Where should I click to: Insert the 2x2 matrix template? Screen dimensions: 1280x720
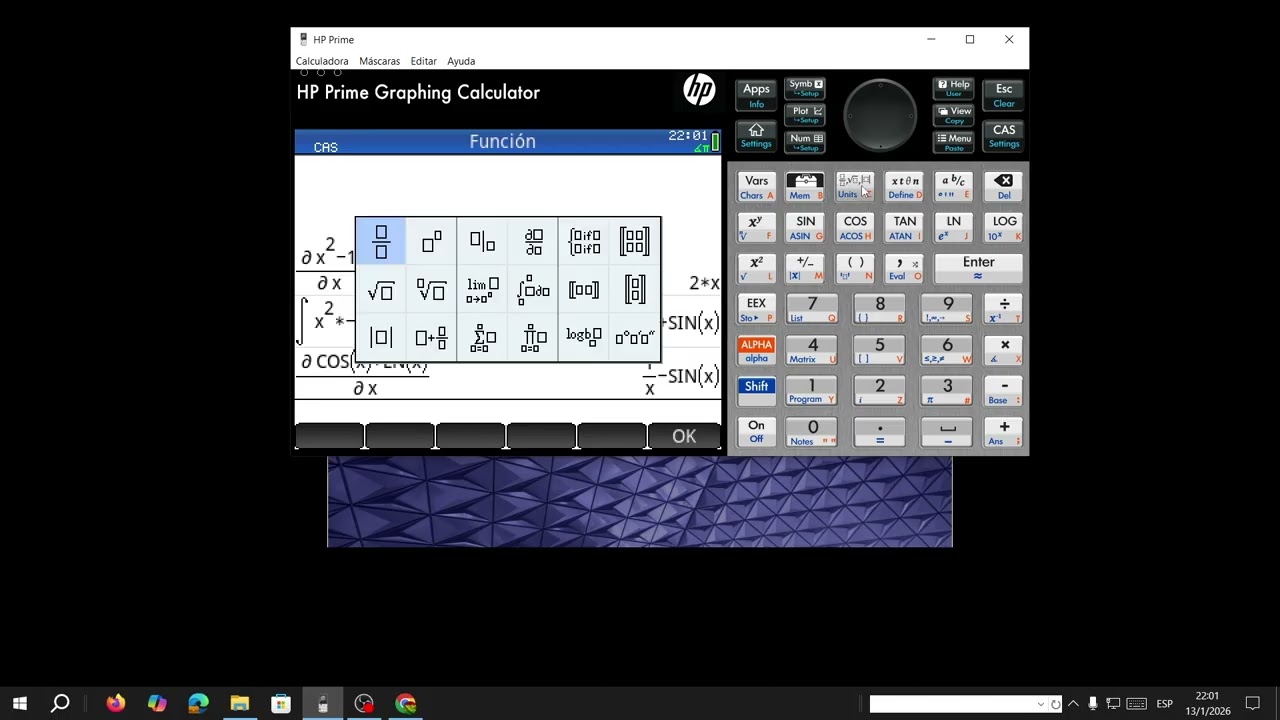pyautogui.click(x=635, y=242)
